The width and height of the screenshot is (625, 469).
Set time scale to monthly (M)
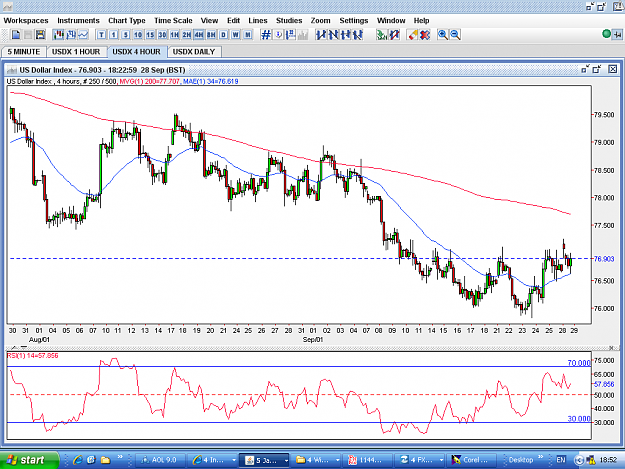click(248, 35)
